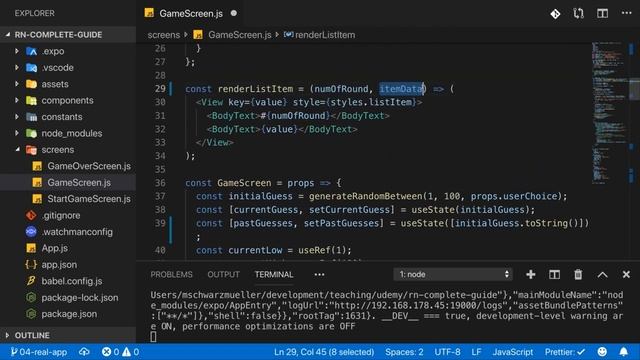Viewport: 640px width, 360px height.
Task: Click the Prettier status item
Action: 565,352
